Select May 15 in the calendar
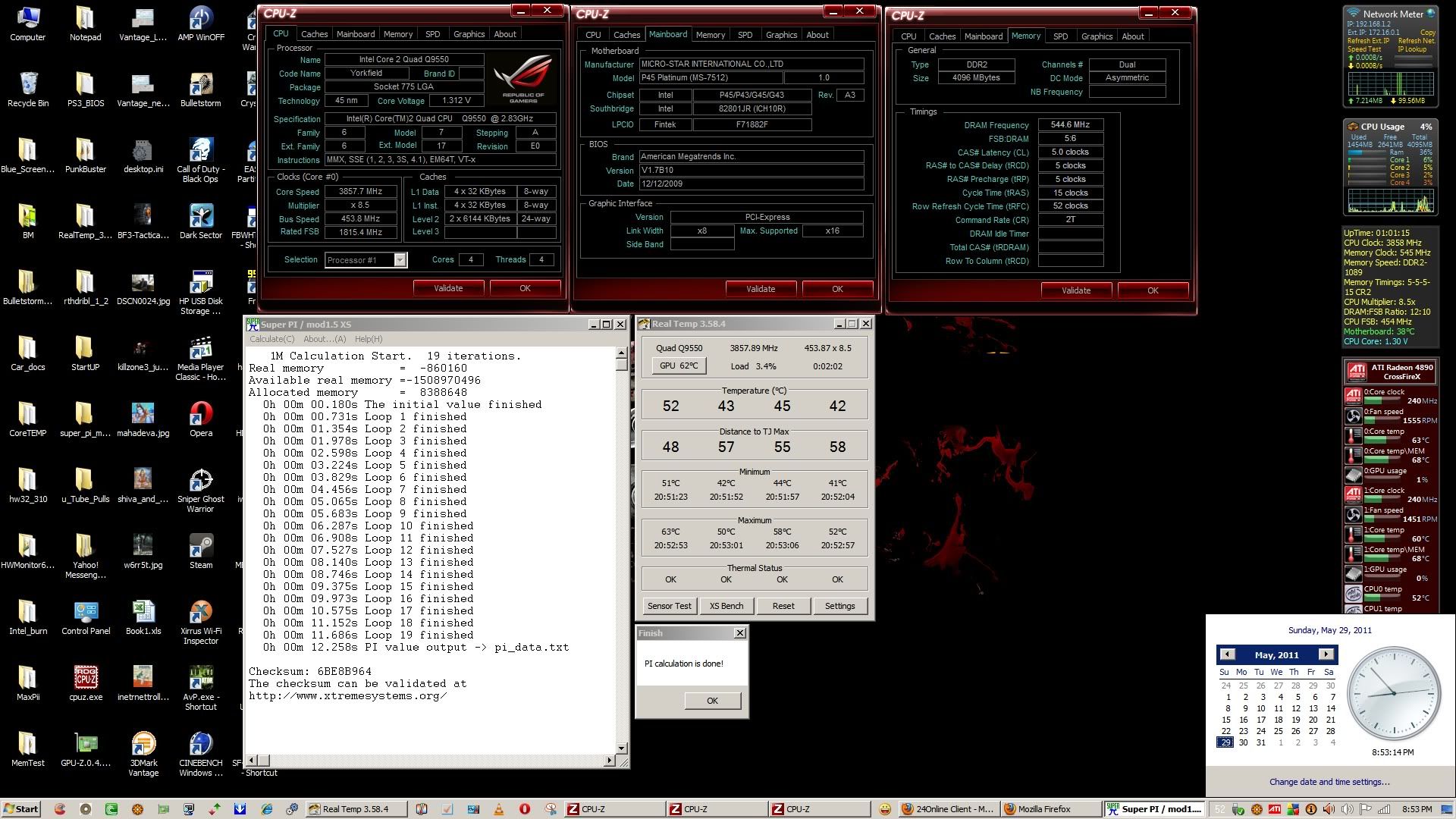 (1225, 720)
